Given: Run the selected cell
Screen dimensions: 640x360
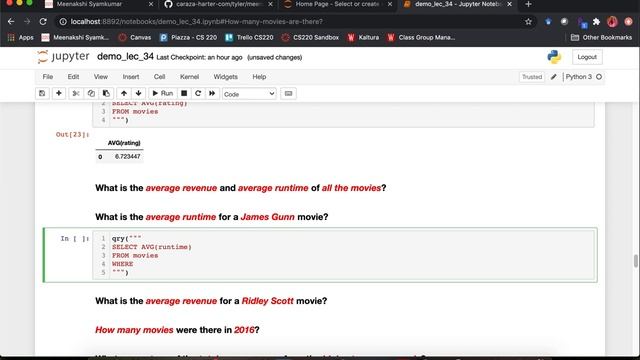Looking at the screenshot, I should tap(162, 93).
